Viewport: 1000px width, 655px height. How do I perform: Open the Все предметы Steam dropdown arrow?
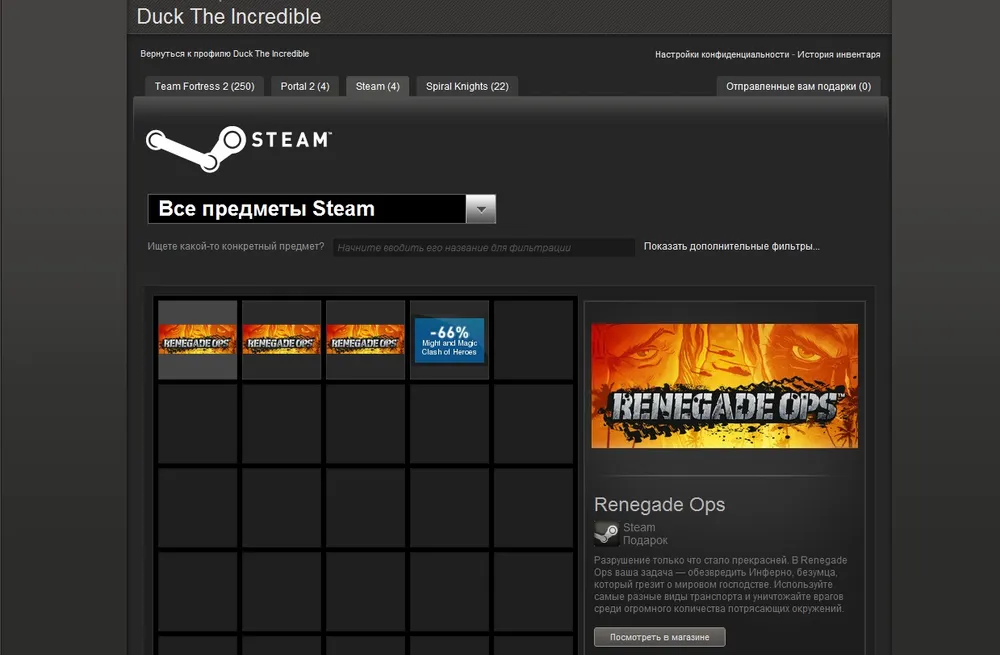(481, 209)
